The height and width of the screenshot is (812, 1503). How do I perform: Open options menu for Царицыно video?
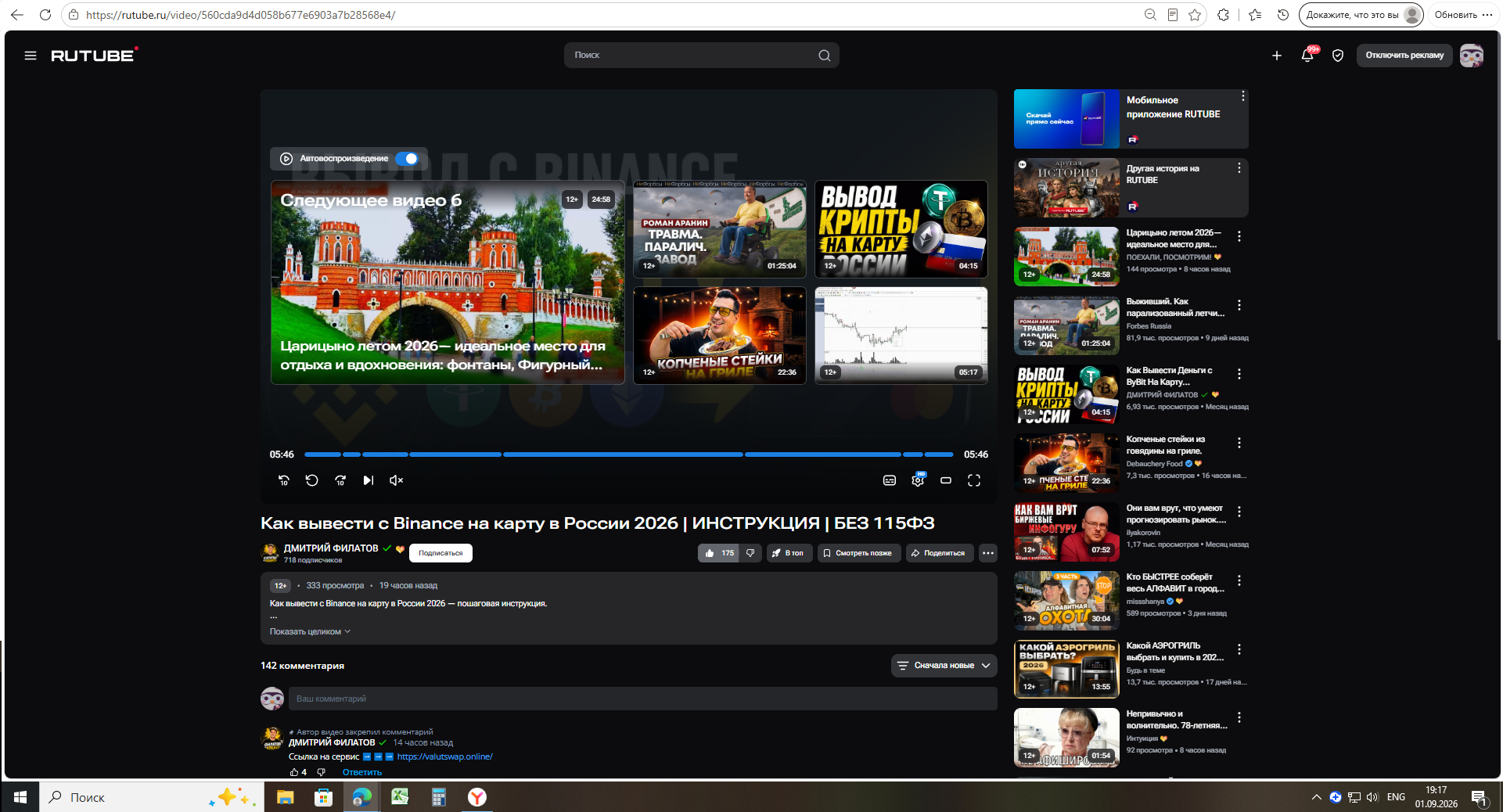(x=1239, y=236)
